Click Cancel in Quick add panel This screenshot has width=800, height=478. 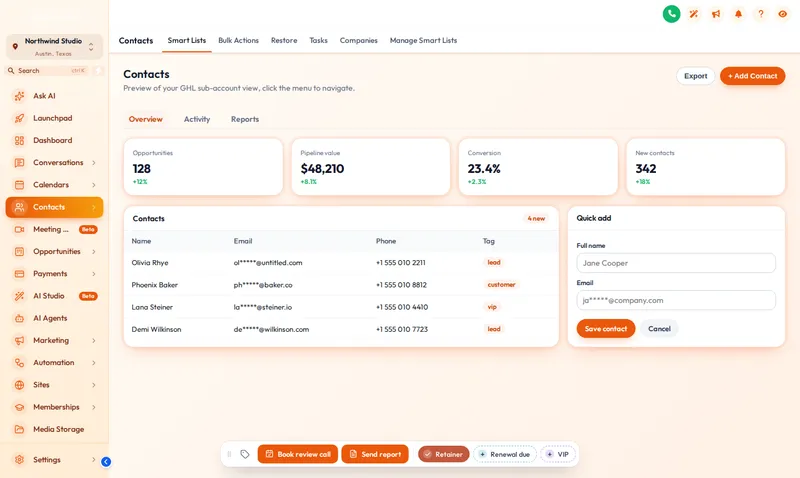click(x=659, y=329)
